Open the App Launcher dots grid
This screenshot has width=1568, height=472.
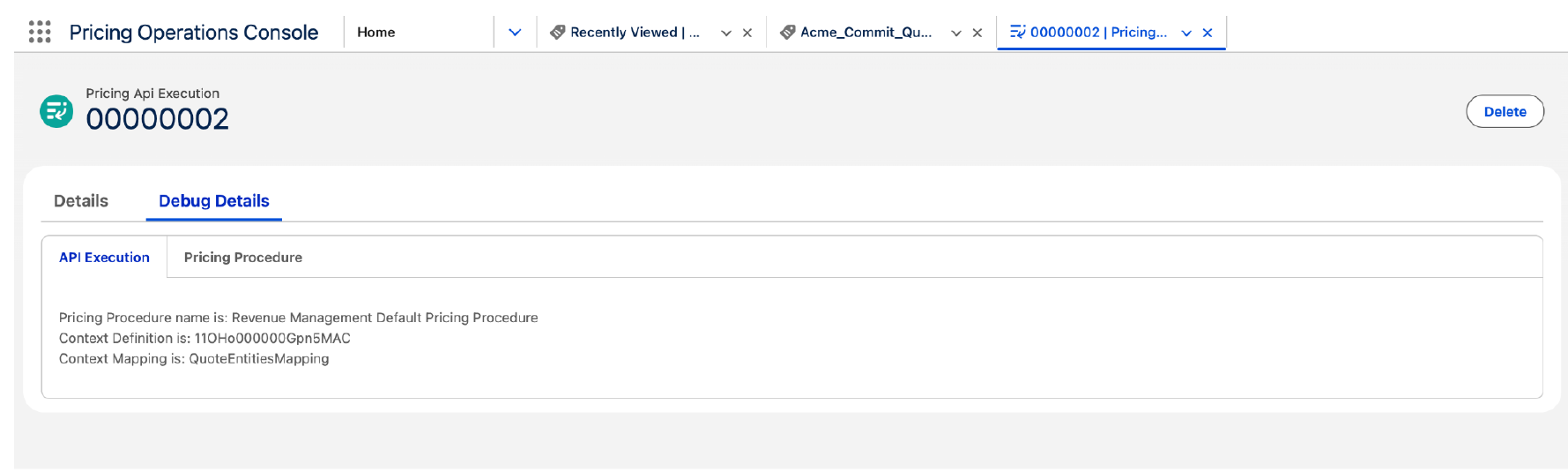pos(40,33)
